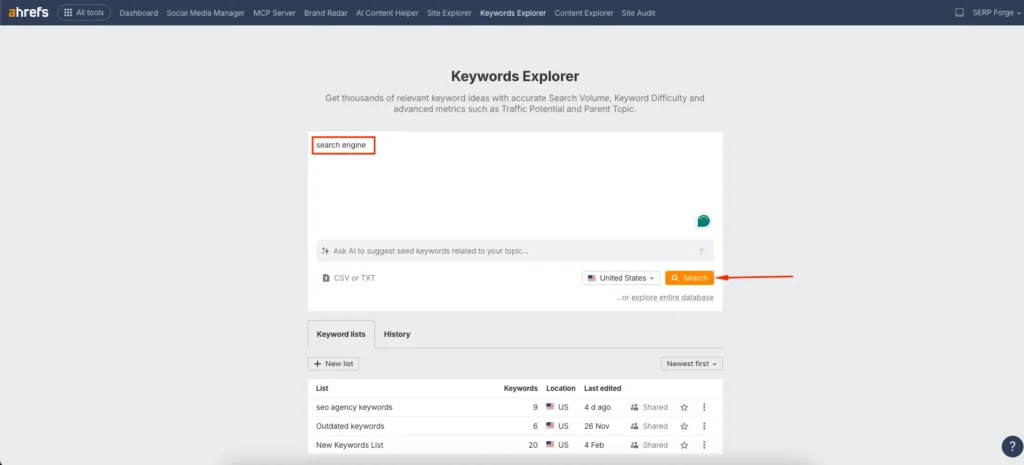
Task: Open the seo agency keywords list
Action: (354, 408)
